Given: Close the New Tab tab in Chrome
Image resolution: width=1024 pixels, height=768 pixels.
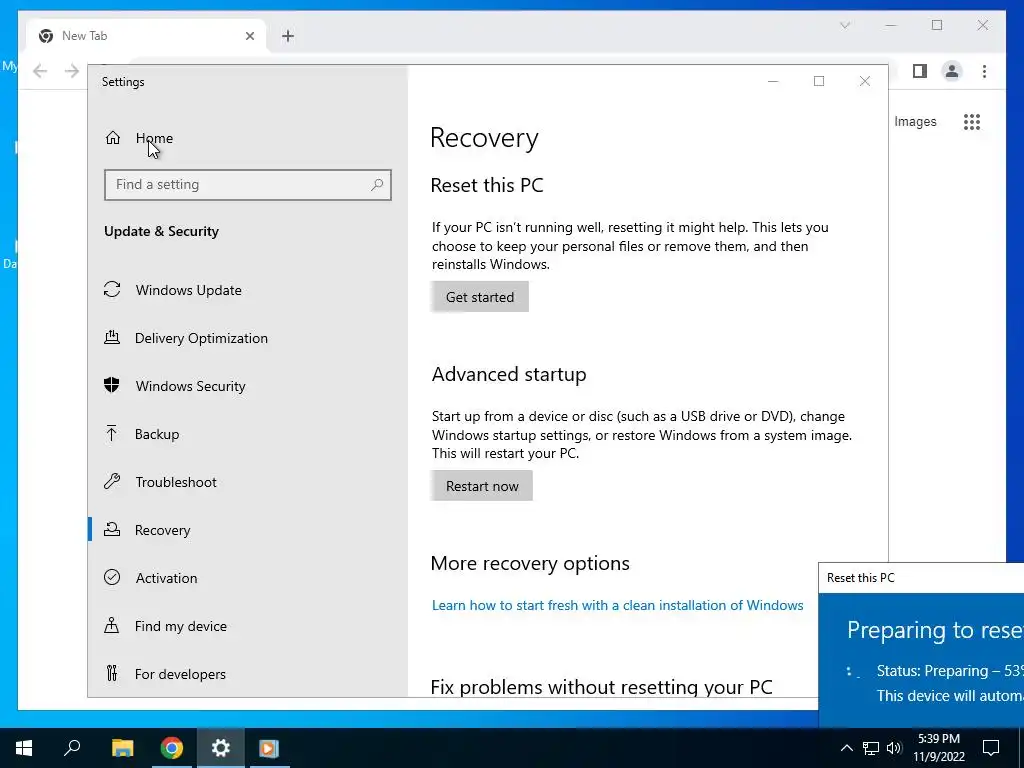Looking at the screenshot, I should (x=249, y=36).
